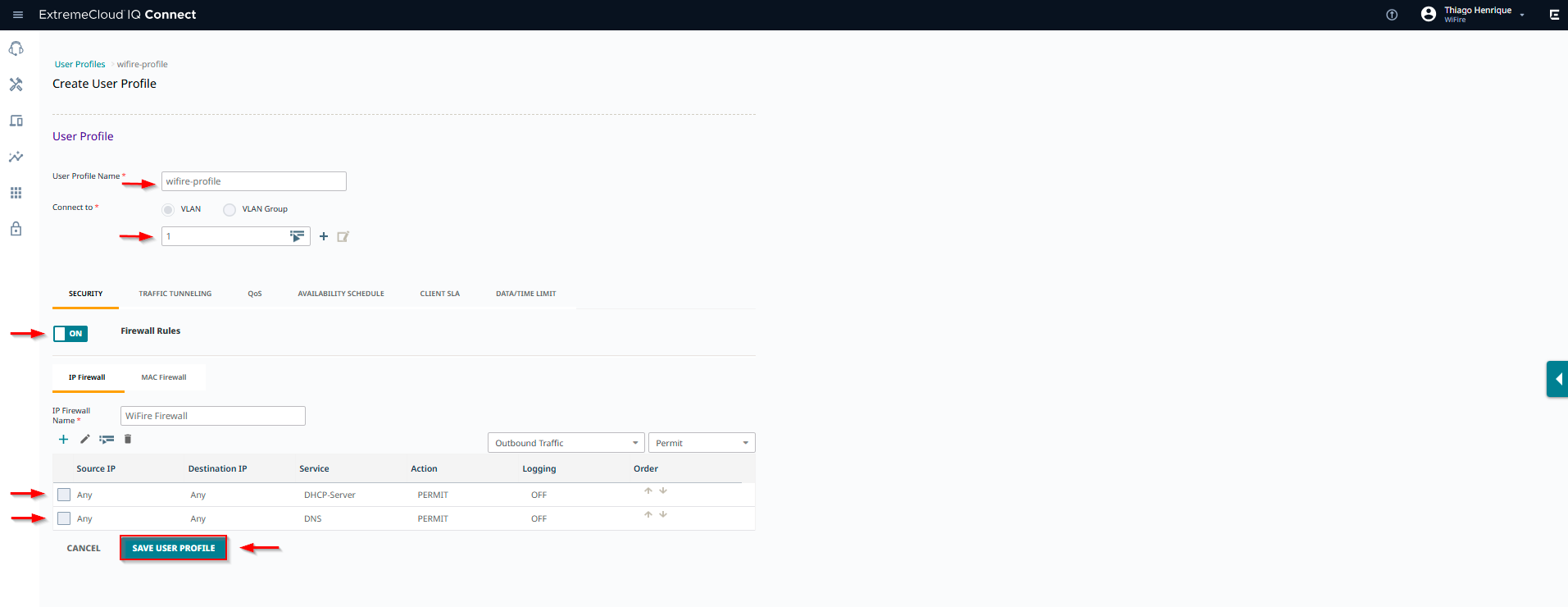The width and height of the screenshot is (1568, 607).
Task: Switch to the SECURITY tab
Action: click(85, 294)
